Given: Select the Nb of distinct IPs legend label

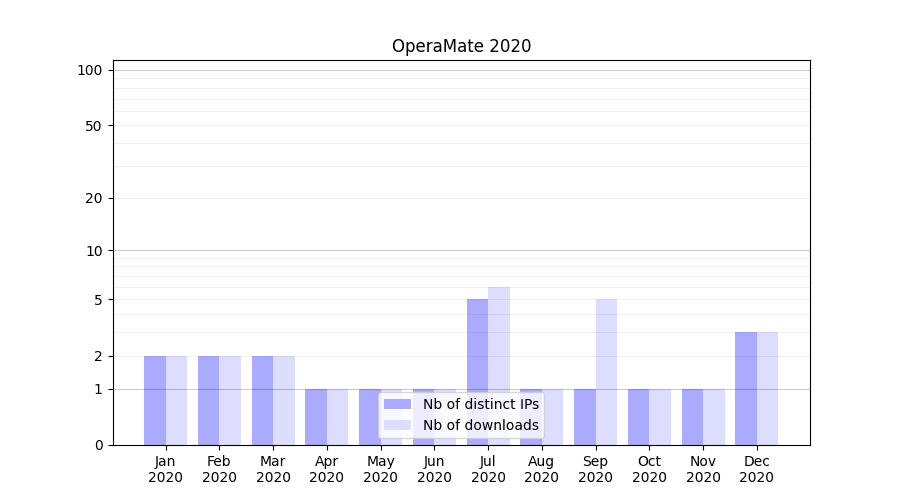Looking at the screenshot, I should point(480,404).
